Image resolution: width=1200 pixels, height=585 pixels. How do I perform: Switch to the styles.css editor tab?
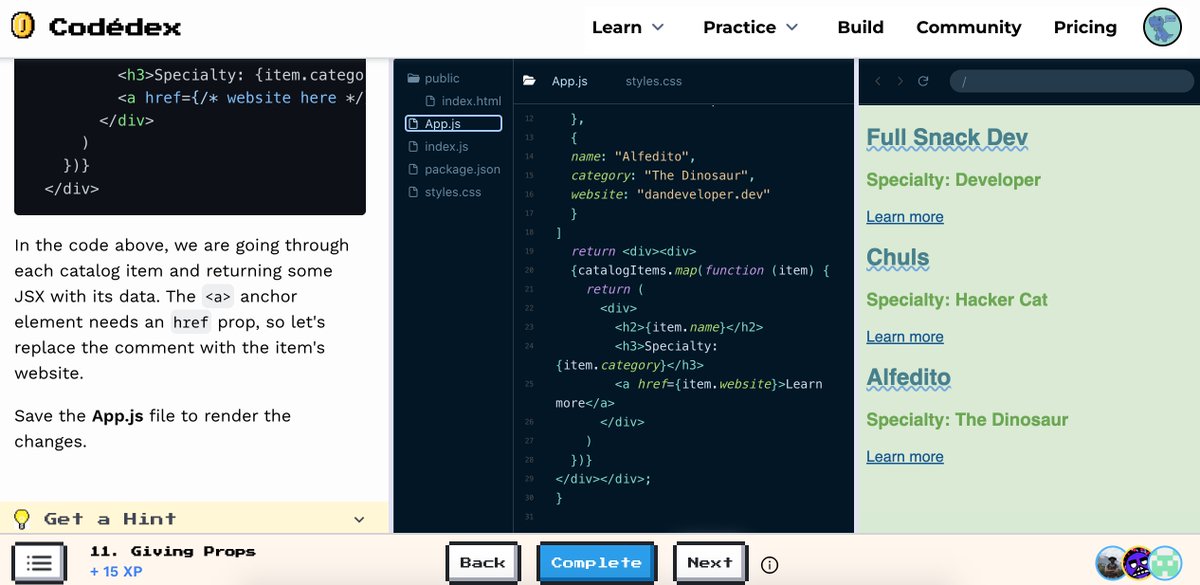coord(653,81)
